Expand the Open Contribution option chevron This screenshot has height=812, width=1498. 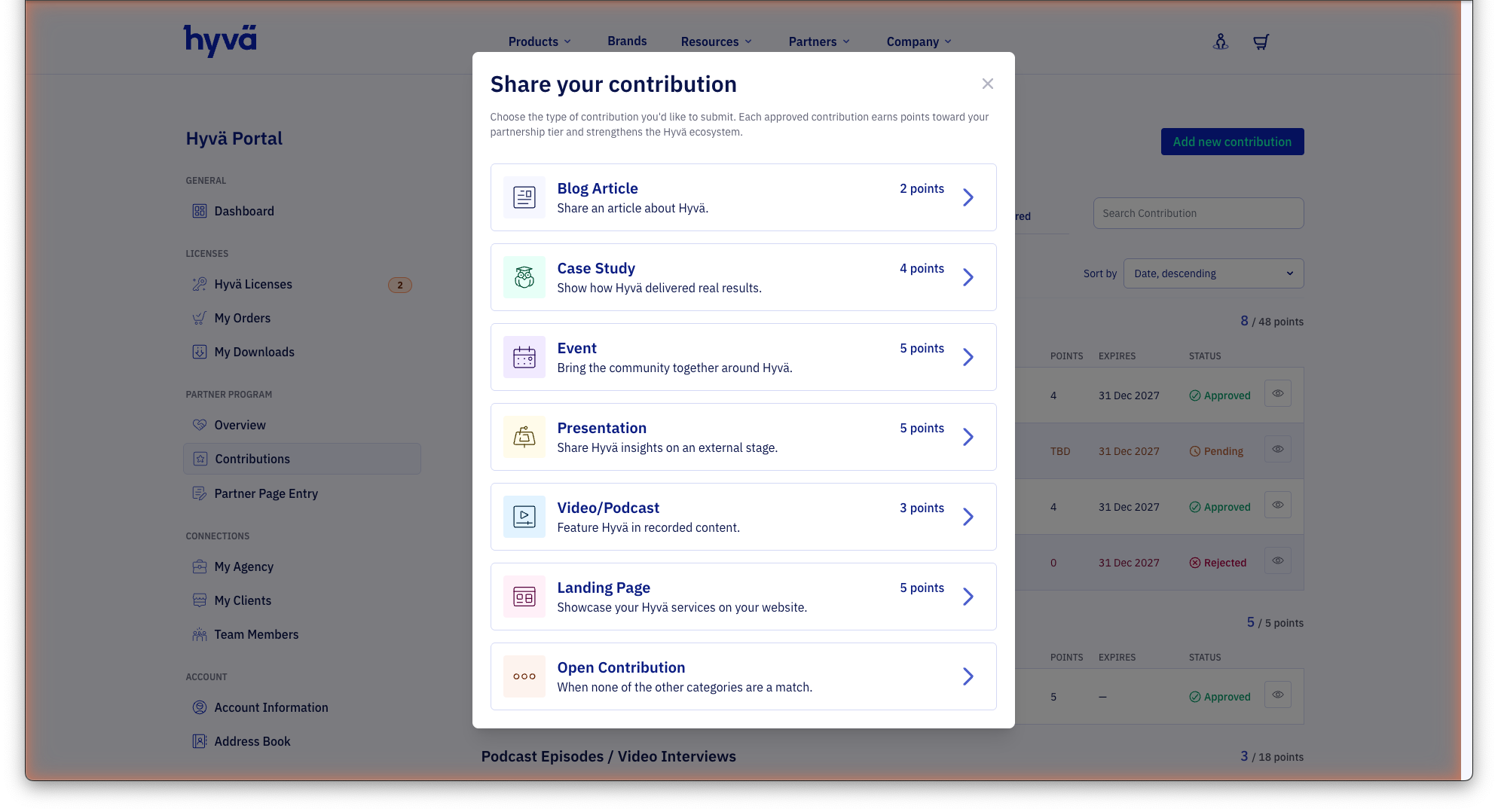(x=968, y=676)
